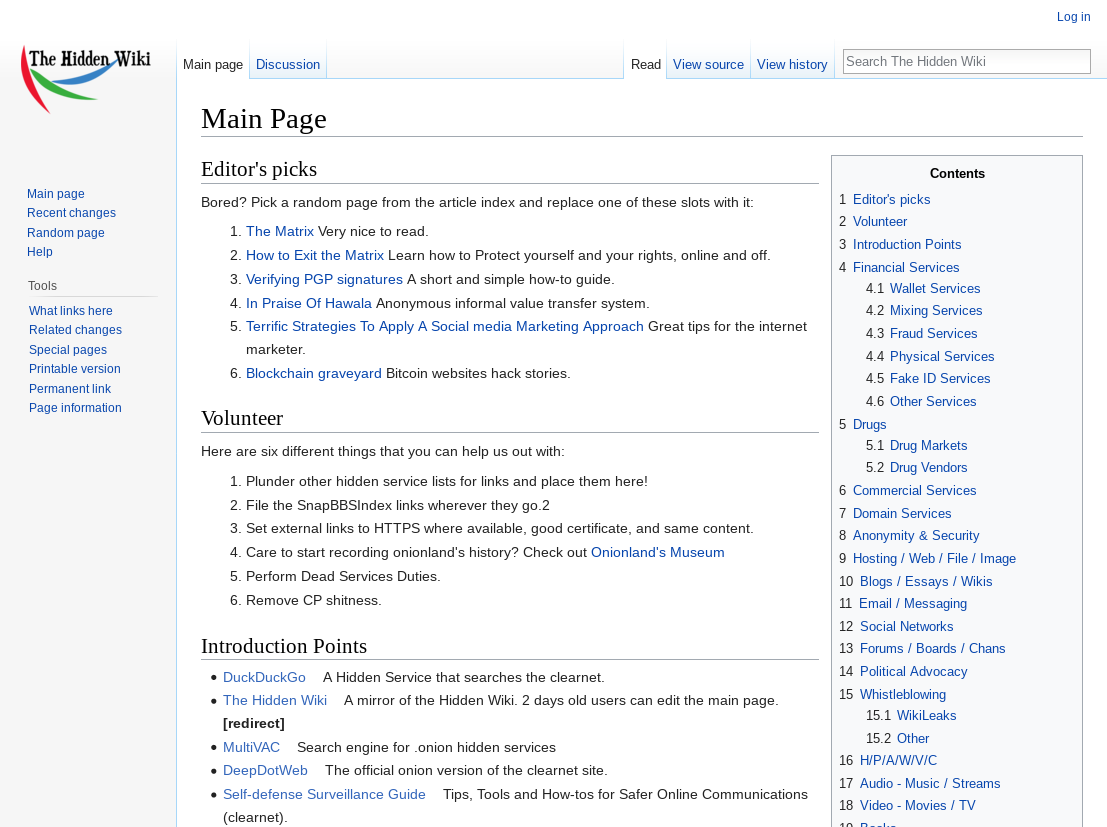The image size is (1107, 827).
Task: Jump to Forums / Boards / Chans
Action: 932,648
